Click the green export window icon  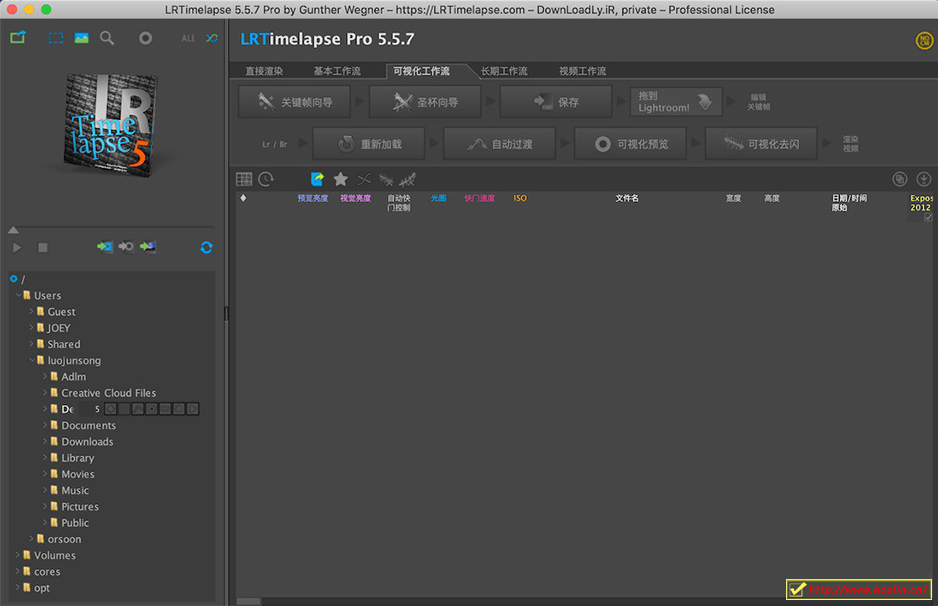tap(18, 38)
